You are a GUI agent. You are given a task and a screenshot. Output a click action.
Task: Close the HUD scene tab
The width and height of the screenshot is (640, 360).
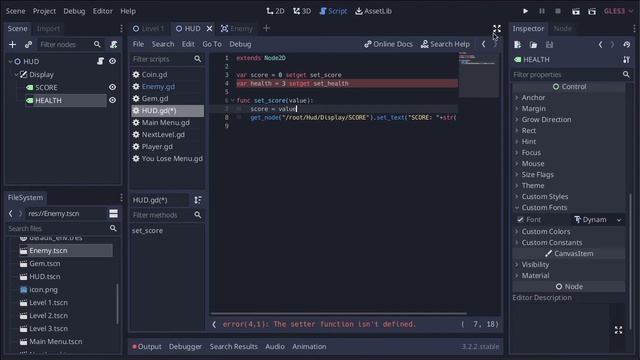tap(209, 29)
